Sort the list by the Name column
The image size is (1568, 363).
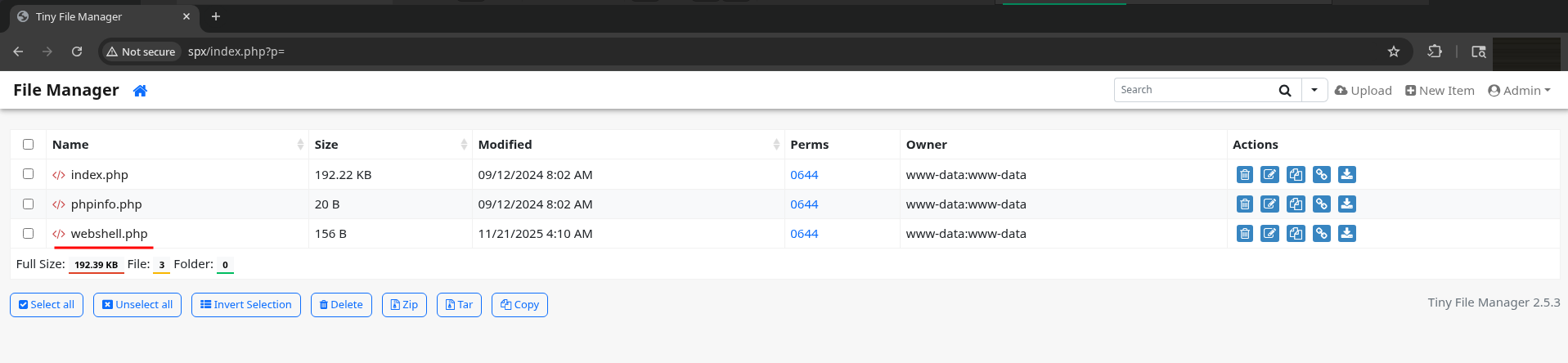71,145
